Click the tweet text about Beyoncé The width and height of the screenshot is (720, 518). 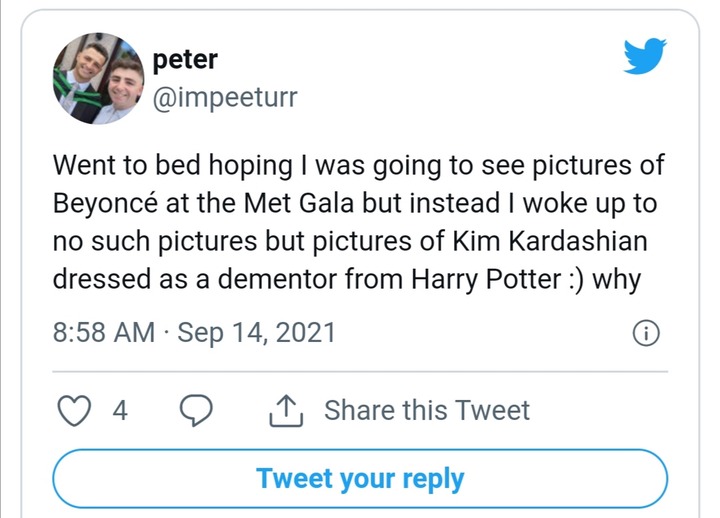pos(358,222)
